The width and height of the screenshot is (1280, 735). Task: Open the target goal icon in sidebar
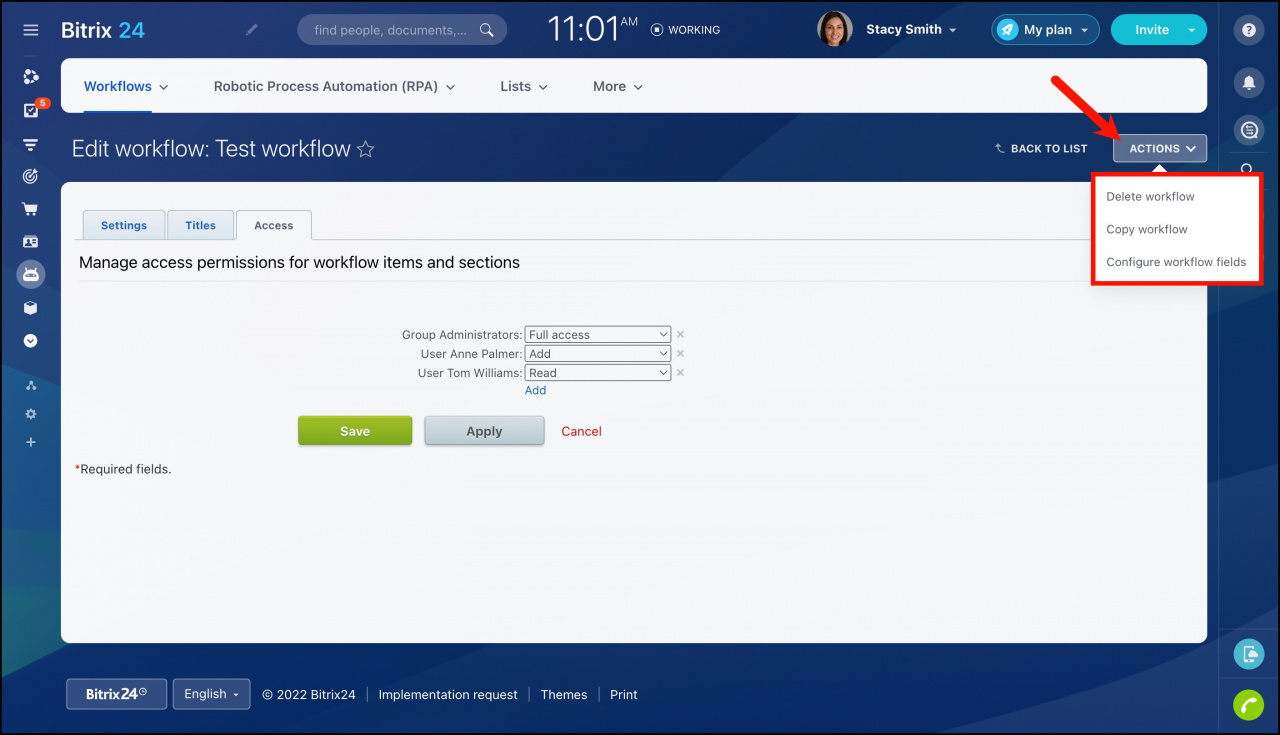pos(31,176)
